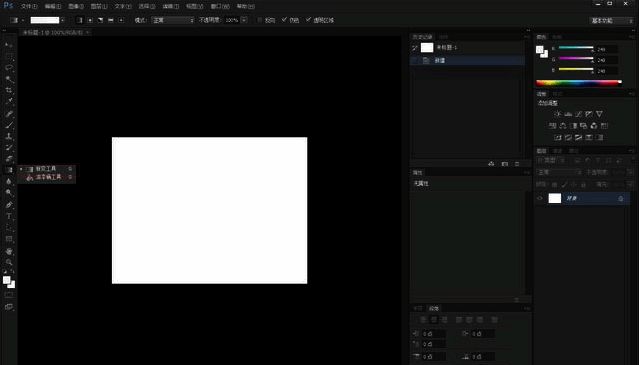Viewport: 639px width, 365px height.
Task: Choose Radial gradient type in options bar
Action: click(x=90, y=20)
